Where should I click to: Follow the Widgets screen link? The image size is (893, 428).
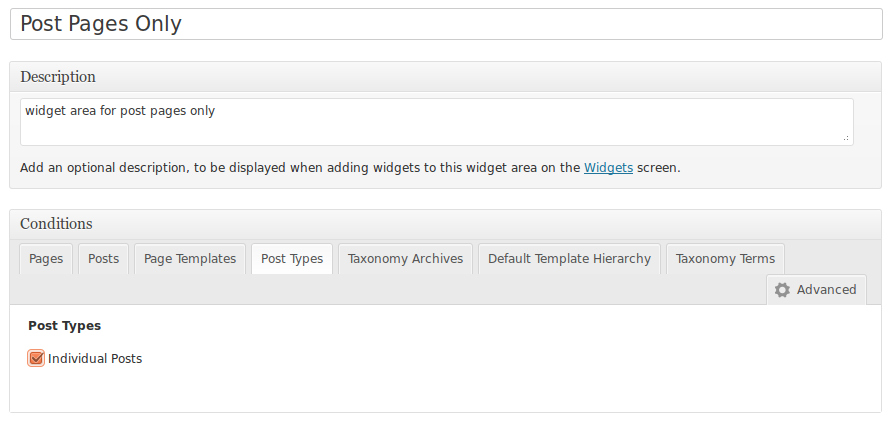point(608,168)
